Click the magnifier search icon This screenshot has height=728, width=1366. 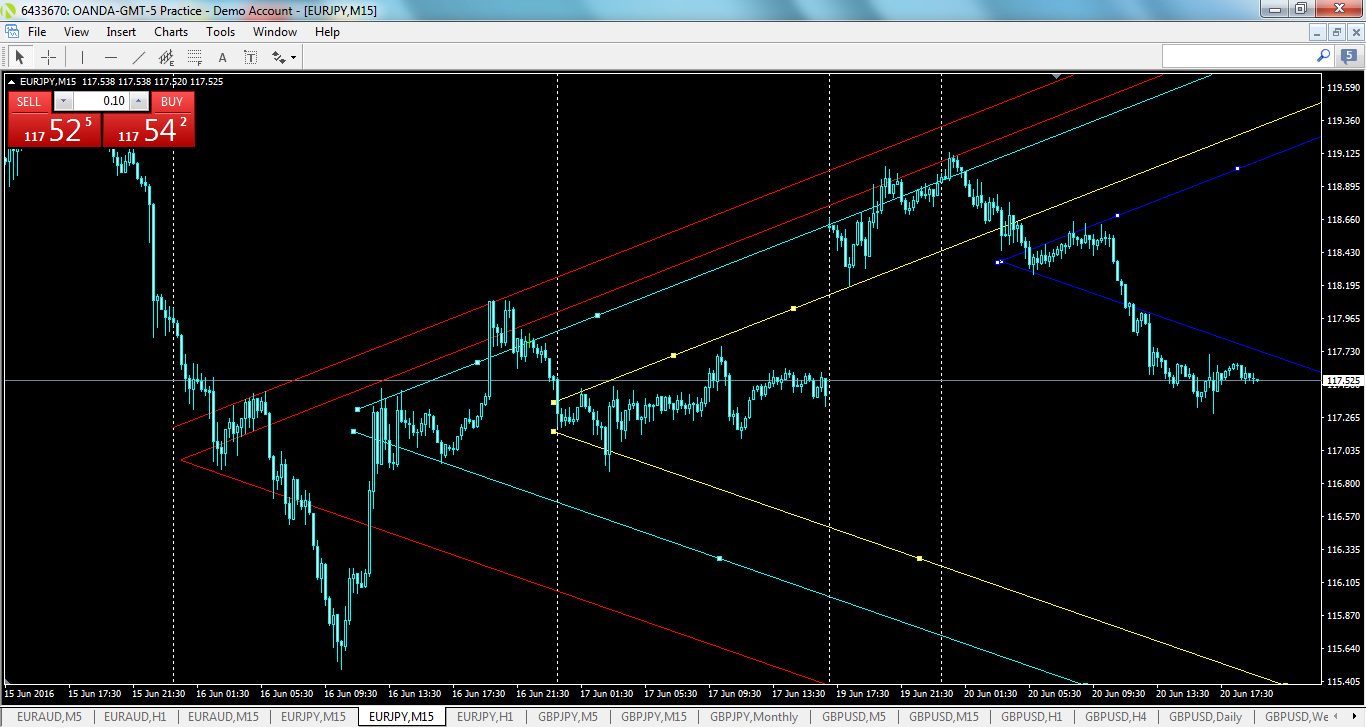pos(1322,57)
